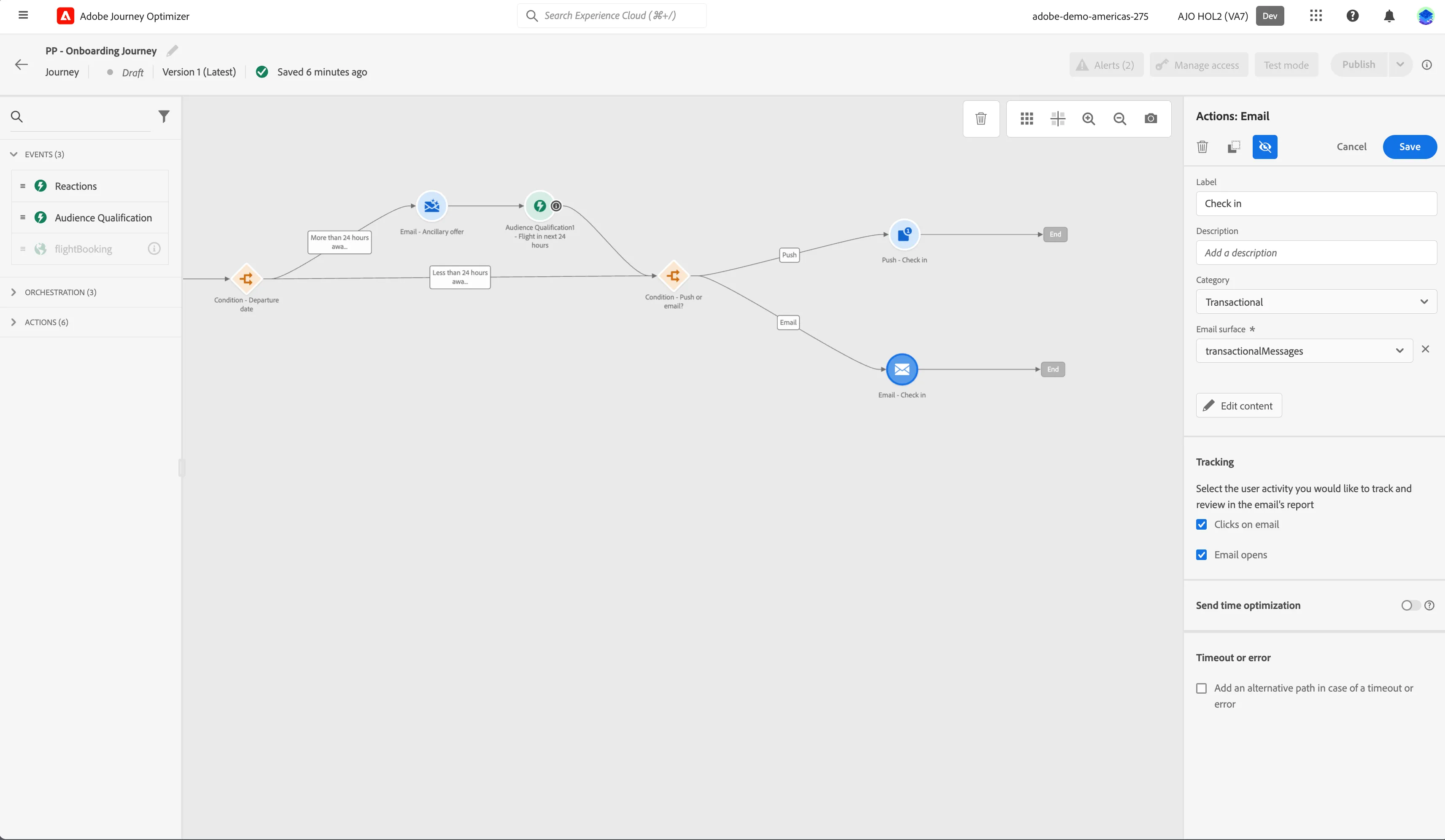Enable Send time optimization toggle
The height and width of the screenshot is (840, 1445).
[1410, 605]
